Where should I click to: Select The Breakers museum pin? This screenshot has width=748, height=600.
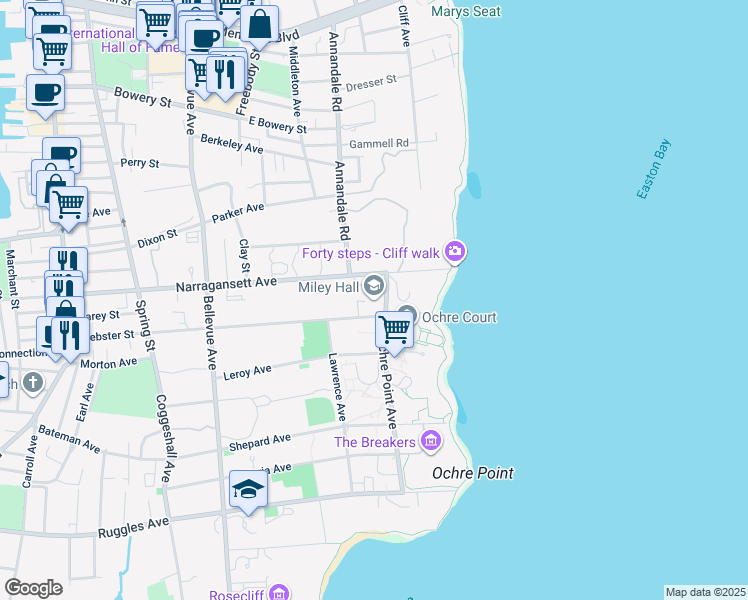point(431,440)
